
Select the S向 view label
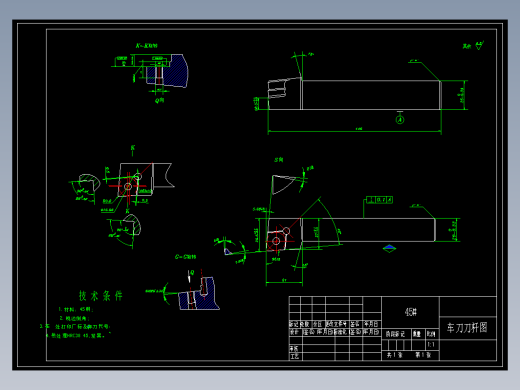point(279,160)
